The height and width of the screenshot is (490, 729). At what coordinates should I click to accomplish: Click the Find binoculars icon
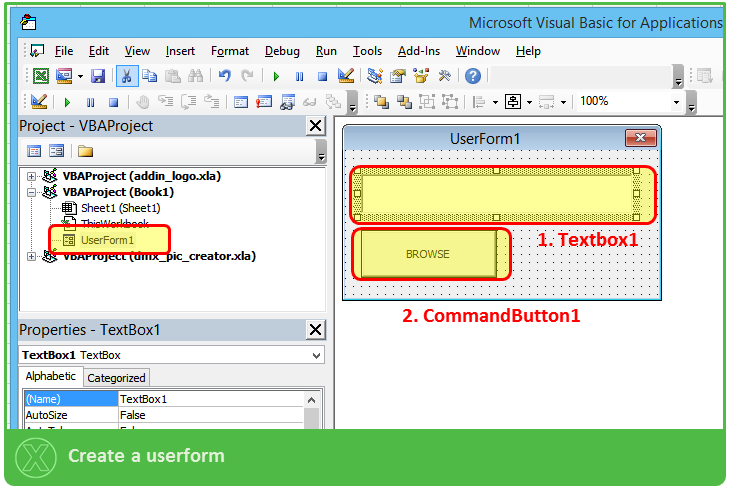pyautogui.click(x=195, y=75)
